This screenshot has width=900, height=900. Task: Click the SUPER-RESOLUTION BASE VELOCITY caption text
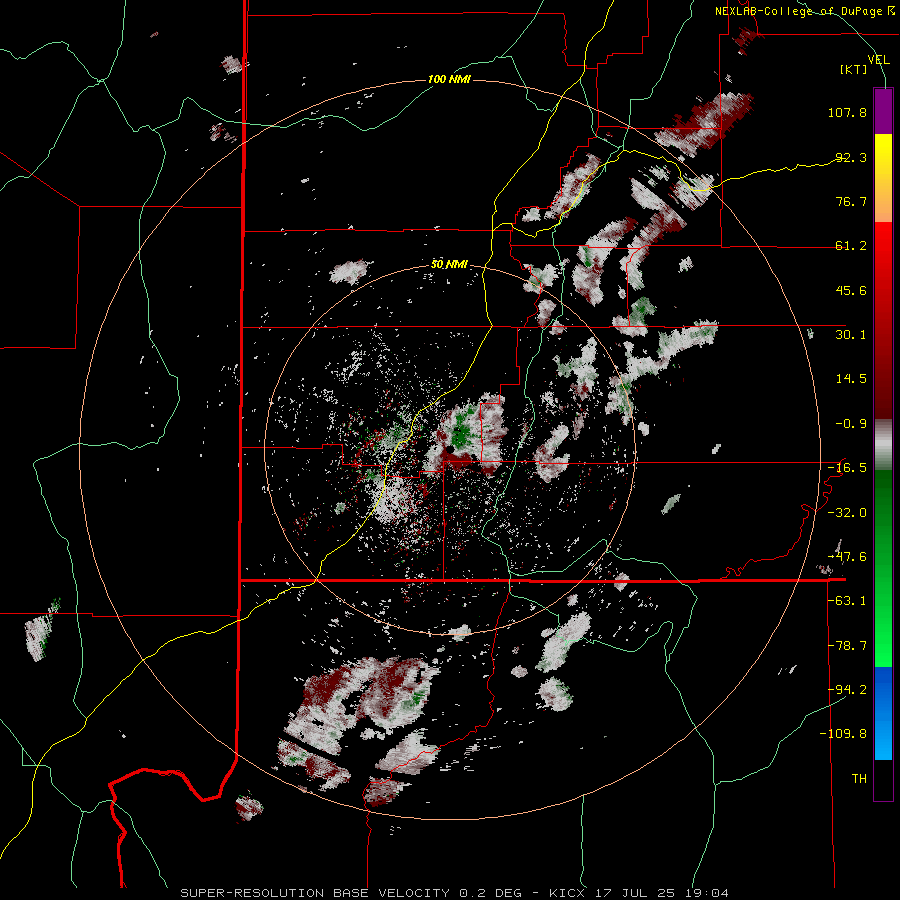315,893
